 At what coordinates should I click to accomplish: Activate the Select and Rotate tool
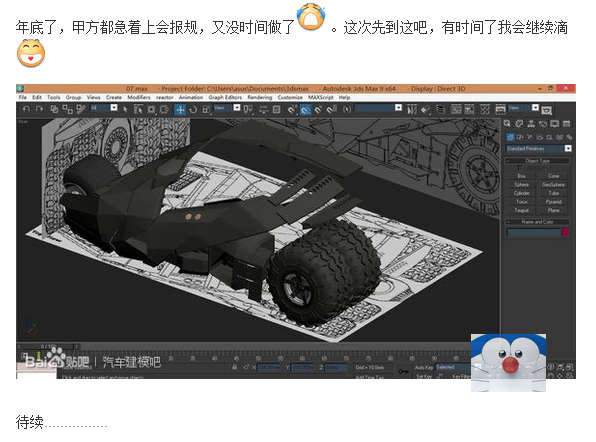[x=193, y=109]
